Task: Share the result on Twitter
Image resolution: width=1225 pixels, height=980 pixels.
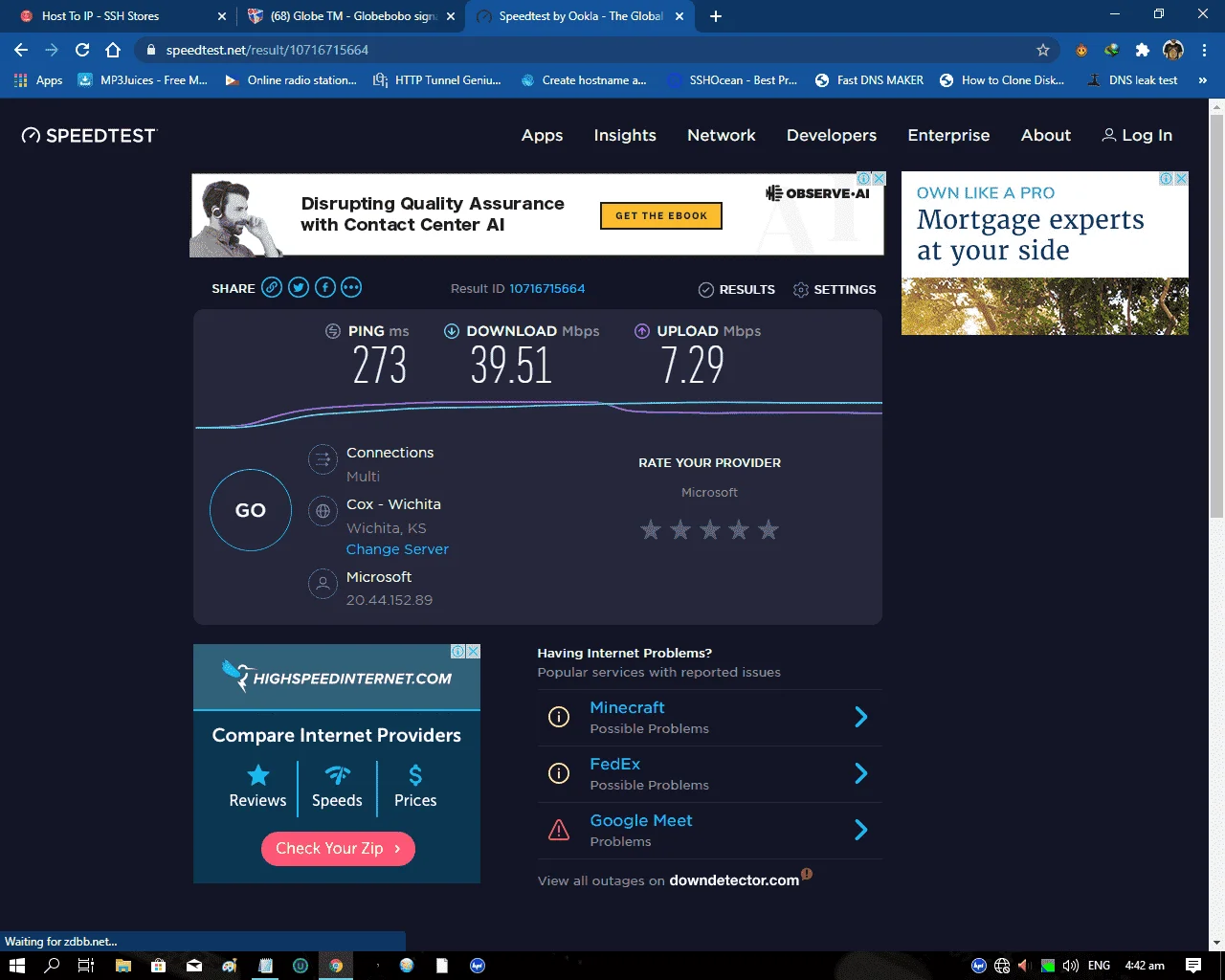Action: point(299,287)
